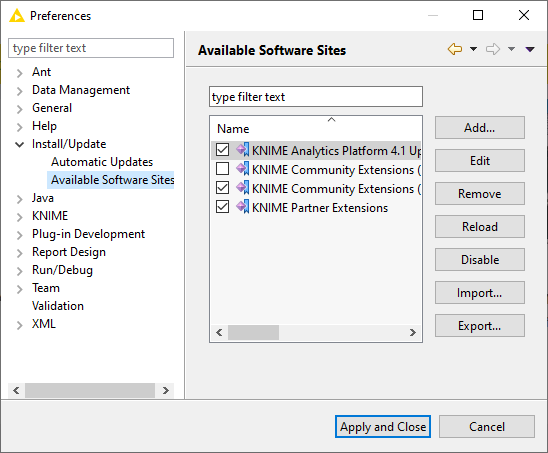
Task: Expand the KNIME preferences category
Action: pos(20,217)
